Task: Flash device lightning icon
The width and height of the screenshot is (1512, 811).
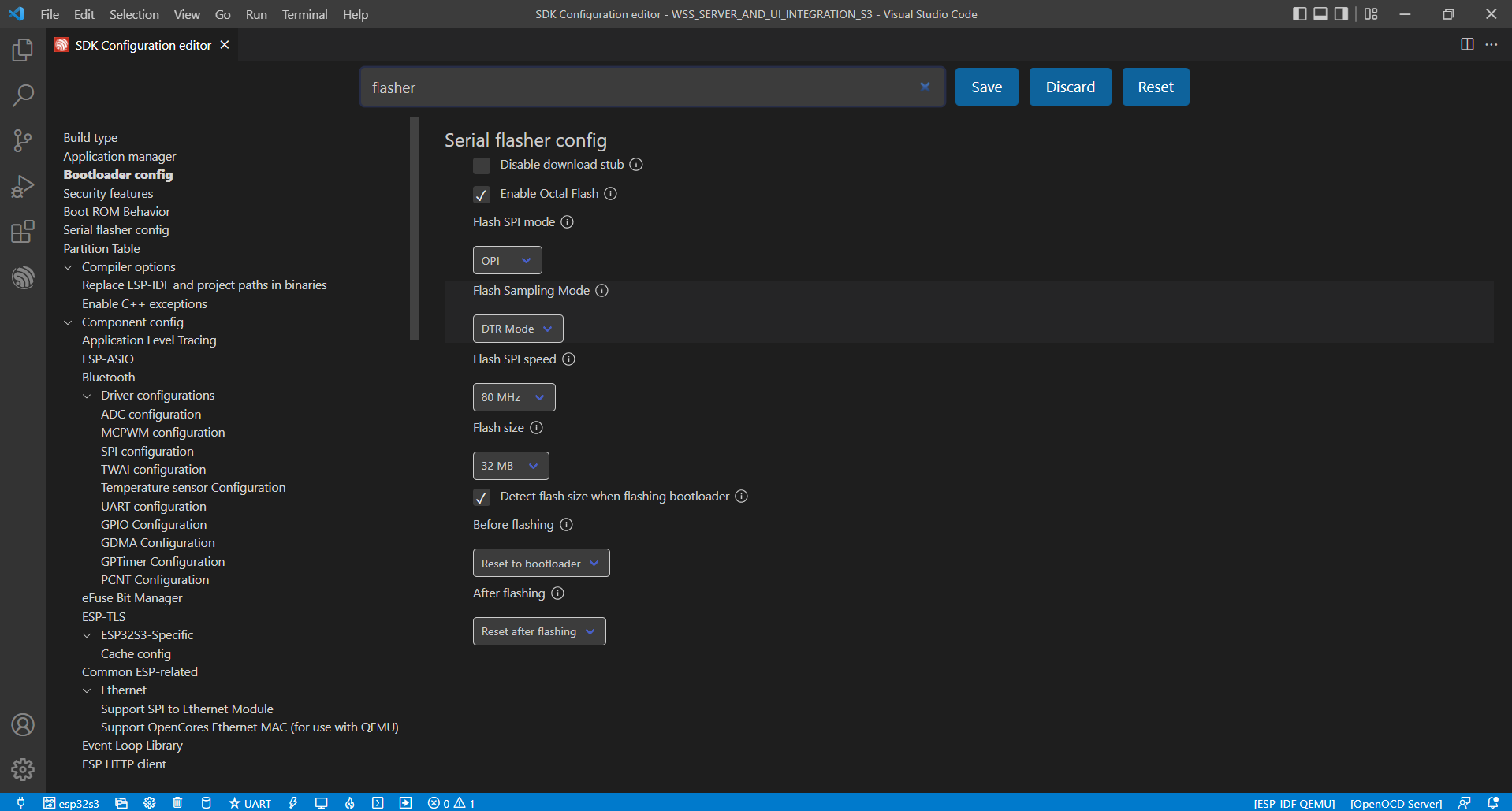Action: click(x=293, y=802)
